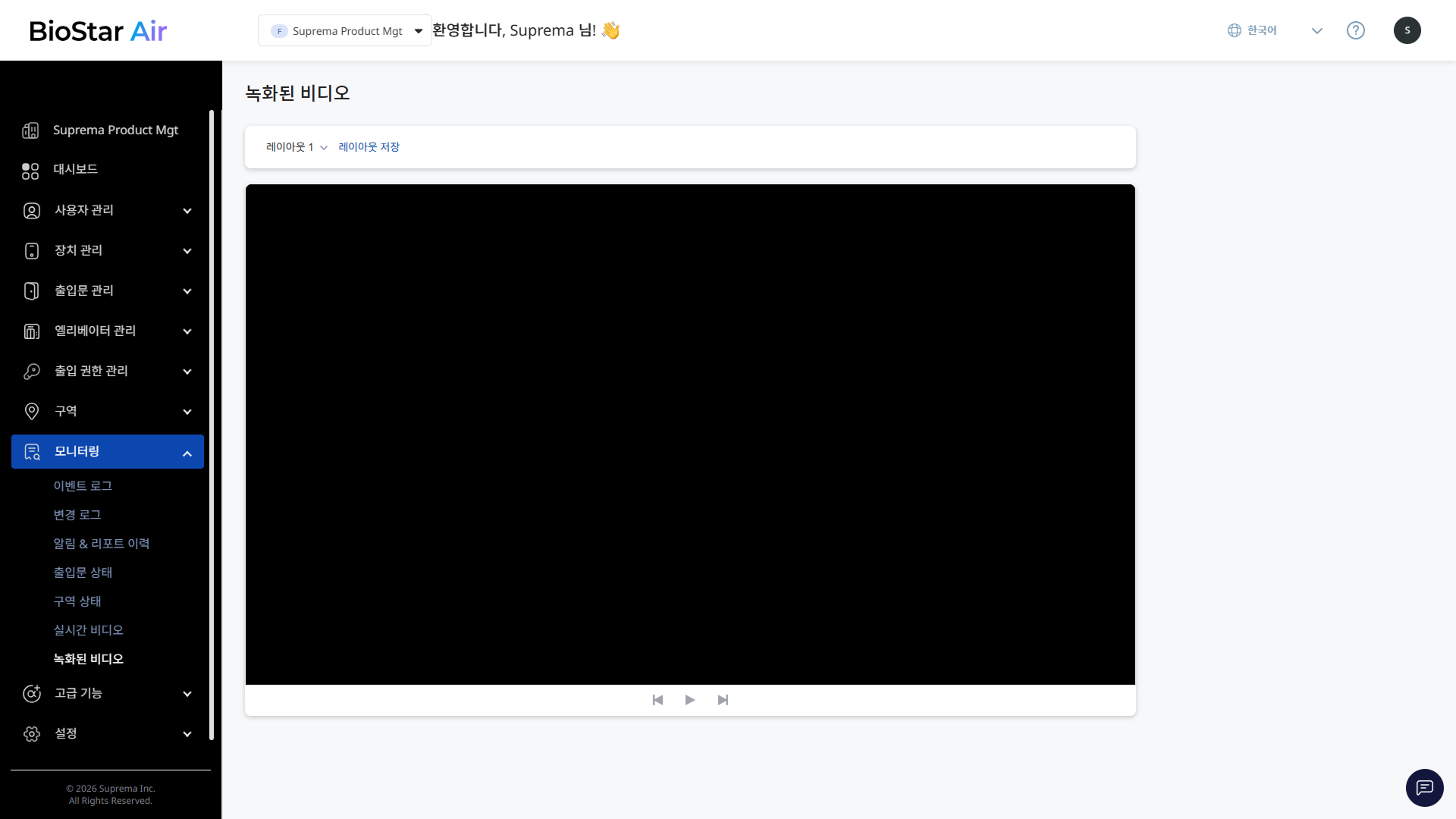
Task: Click the user avatar S icon
Action: coord(1407,30)
